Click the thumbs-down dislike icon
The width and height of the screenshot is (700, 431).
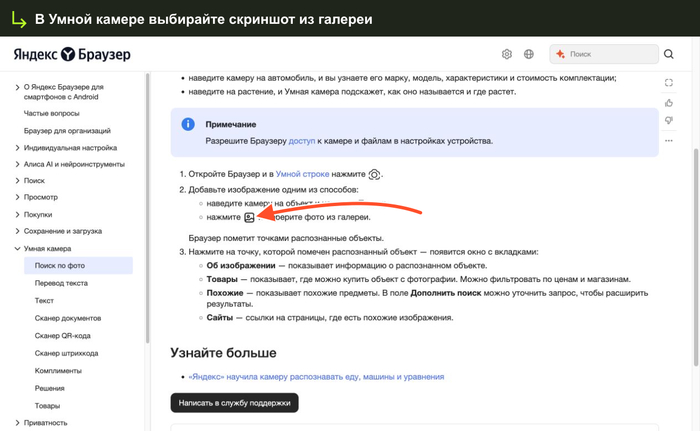(x=668, y=120)
